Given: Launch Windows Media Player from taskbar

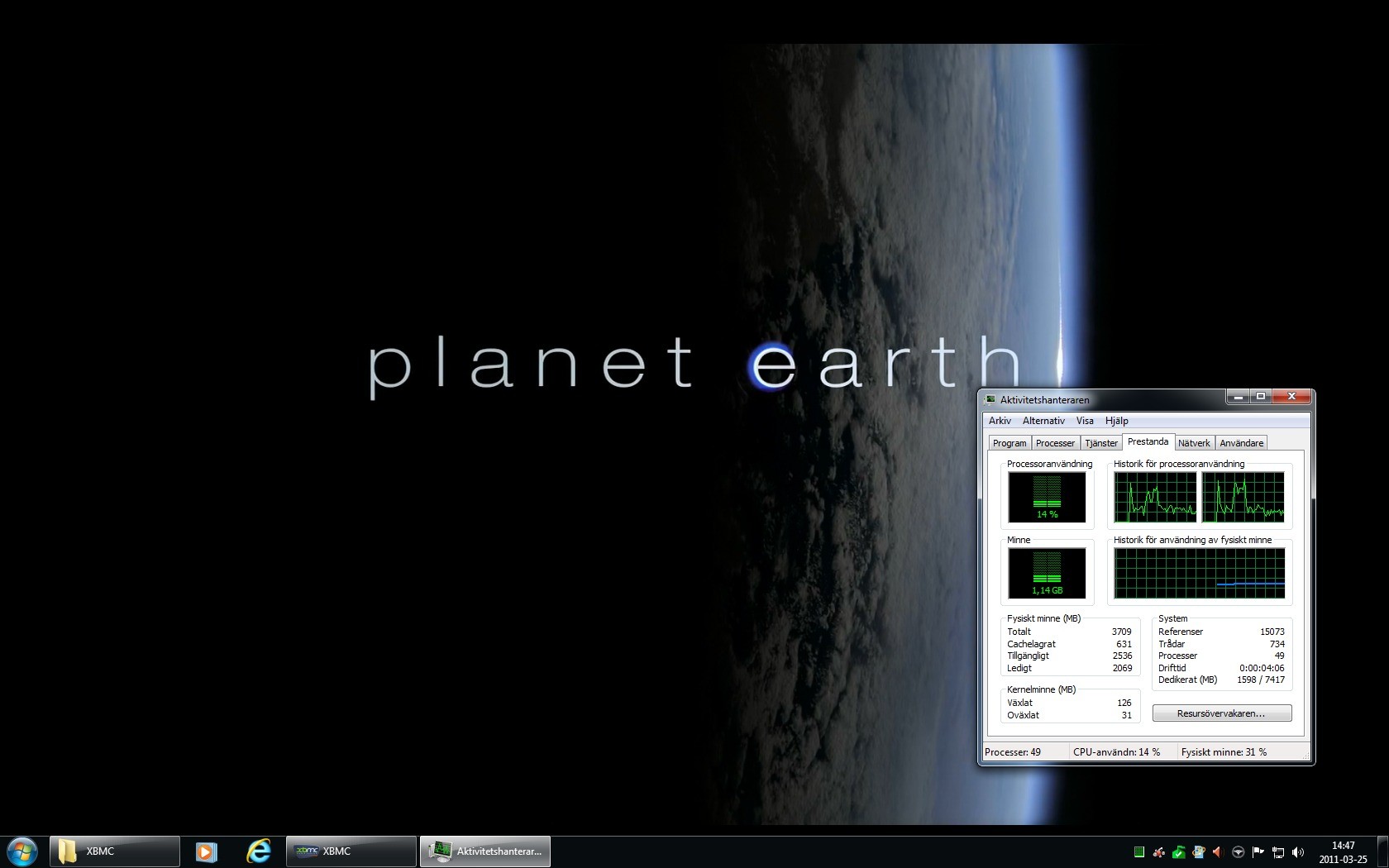Looking at the screenshot, I should pos(207,851).
